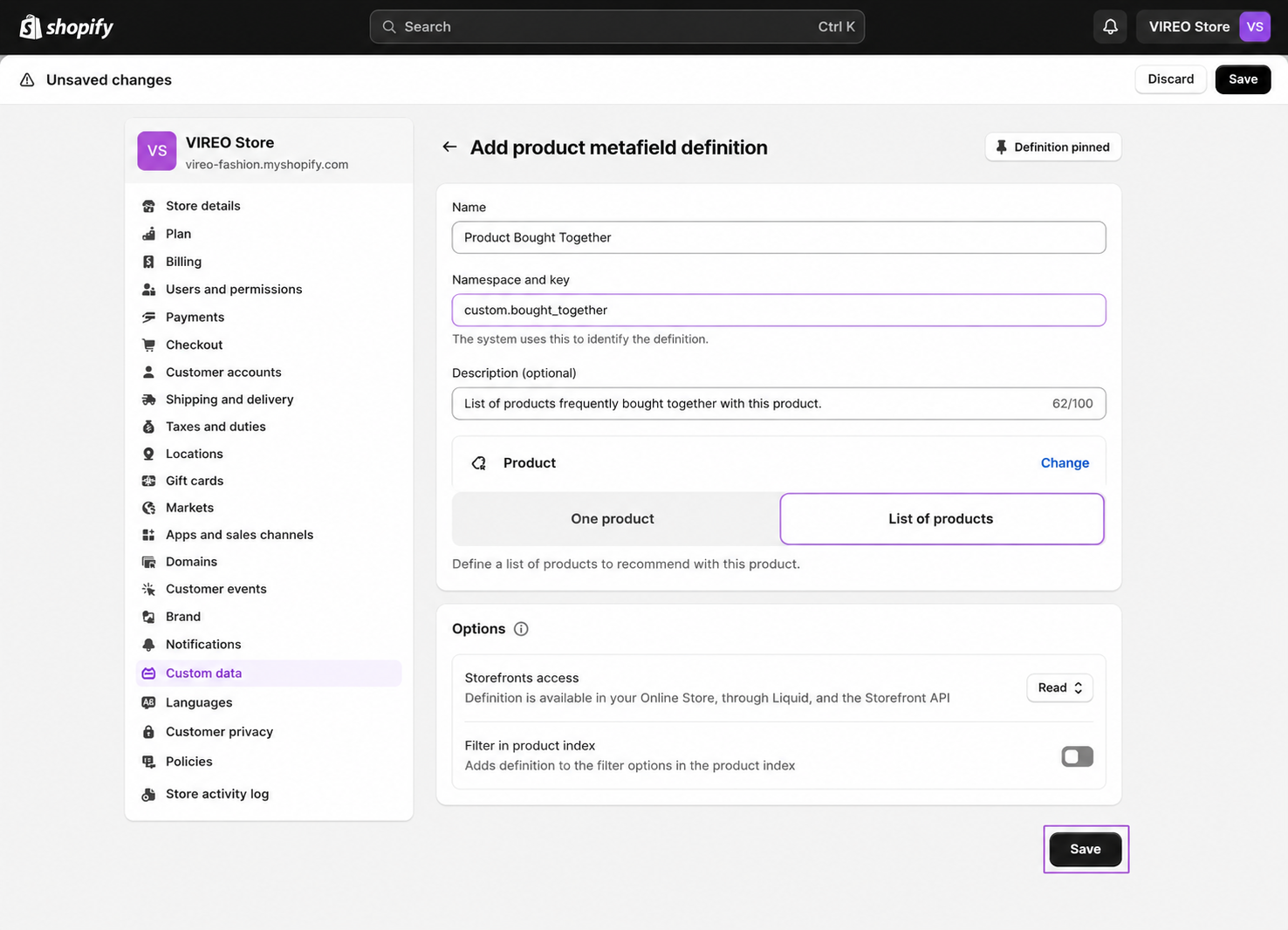Click the Locations pin icon

148,454
